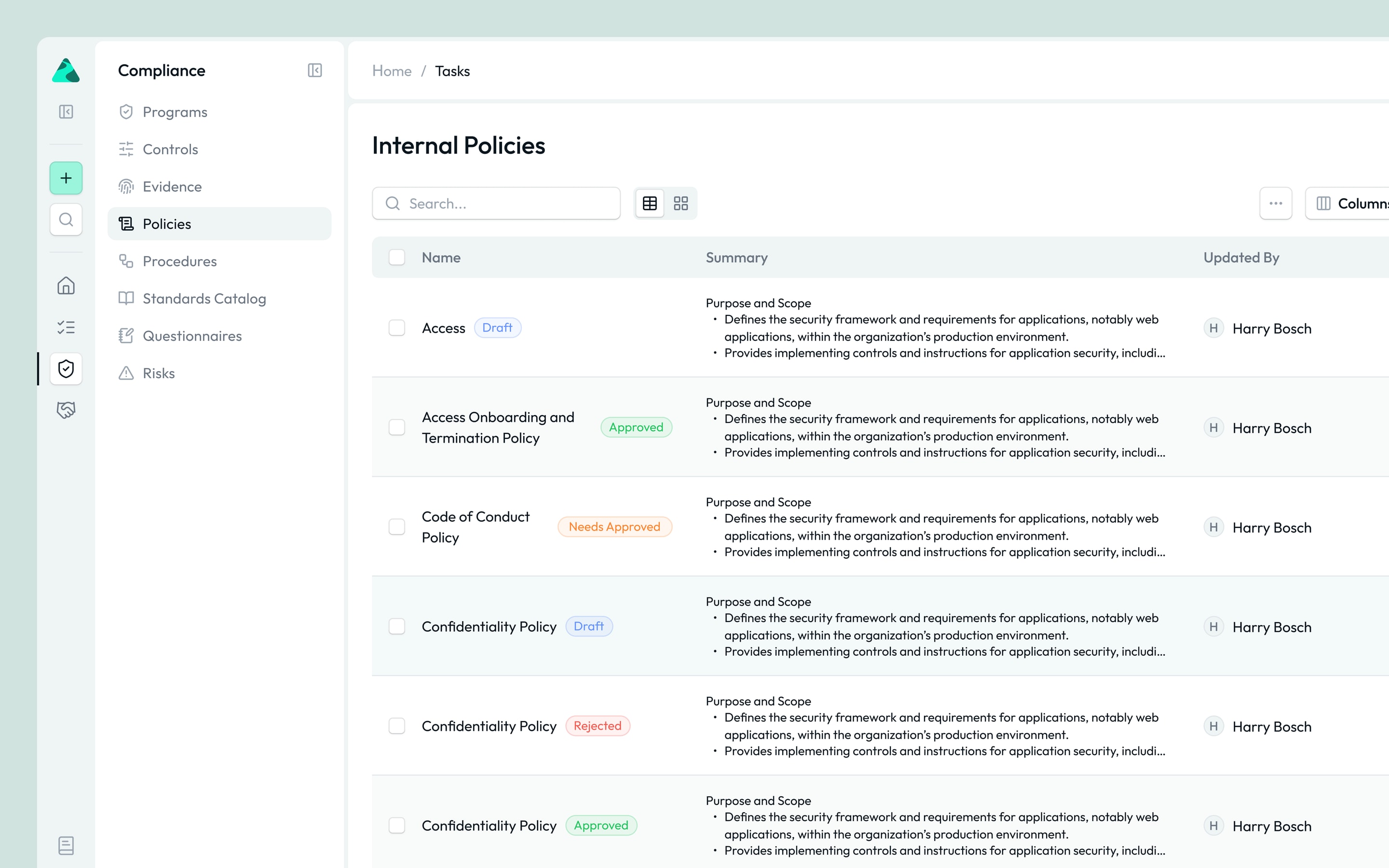Image resolution: width=1389 pixels, height=868 pixels.
Task: Click the Evidence fingerprint icon
Action: point(126,187)
